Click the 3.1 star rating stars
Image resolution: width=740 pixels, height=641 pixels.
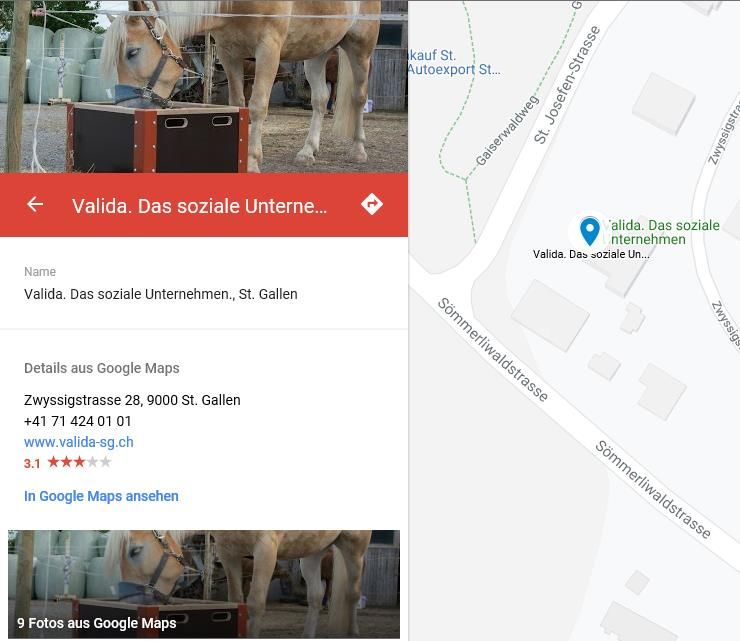point(79,462)
